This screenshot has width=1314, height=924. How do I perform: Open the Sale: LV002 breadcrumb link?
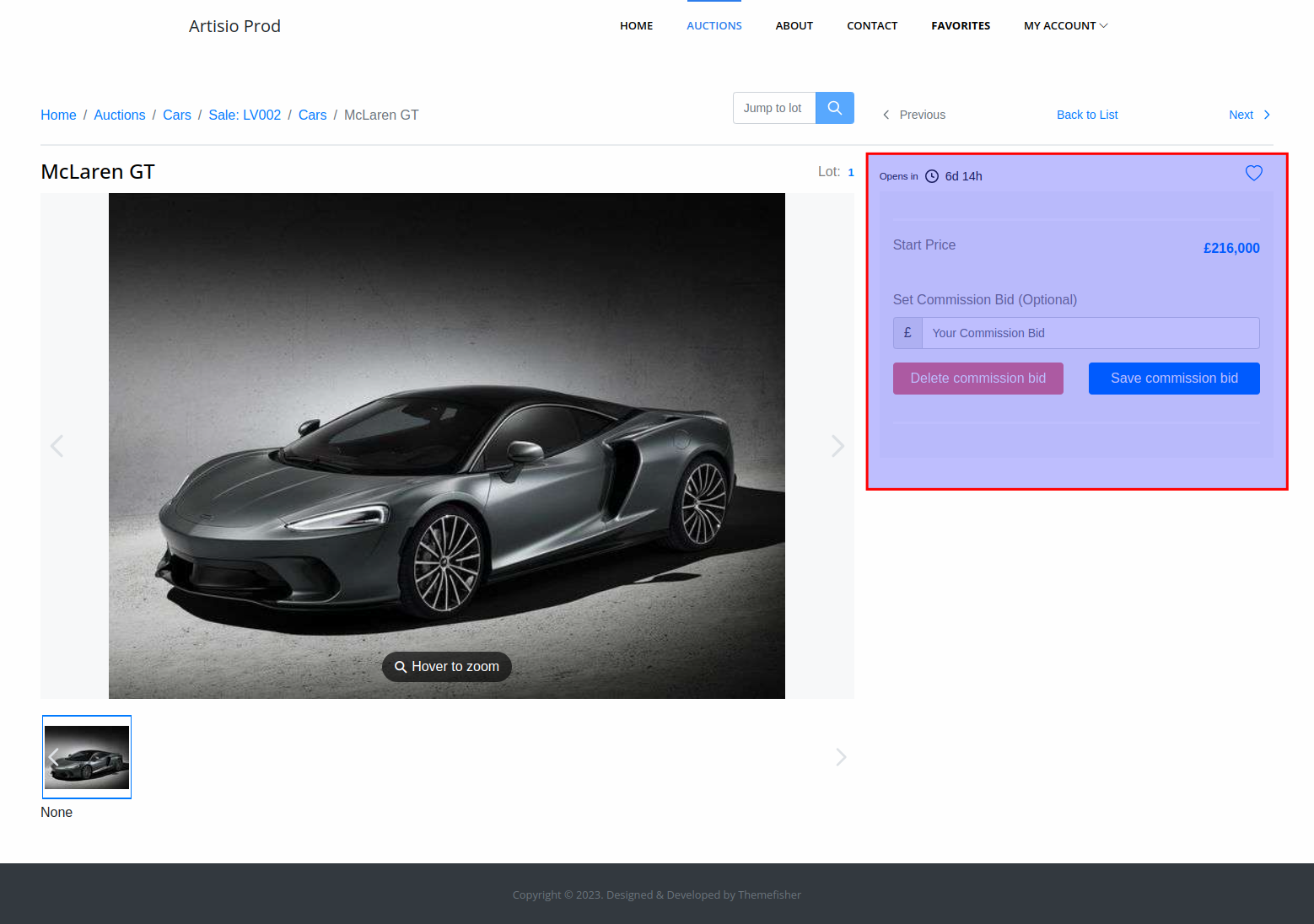(x=245, y=115)
